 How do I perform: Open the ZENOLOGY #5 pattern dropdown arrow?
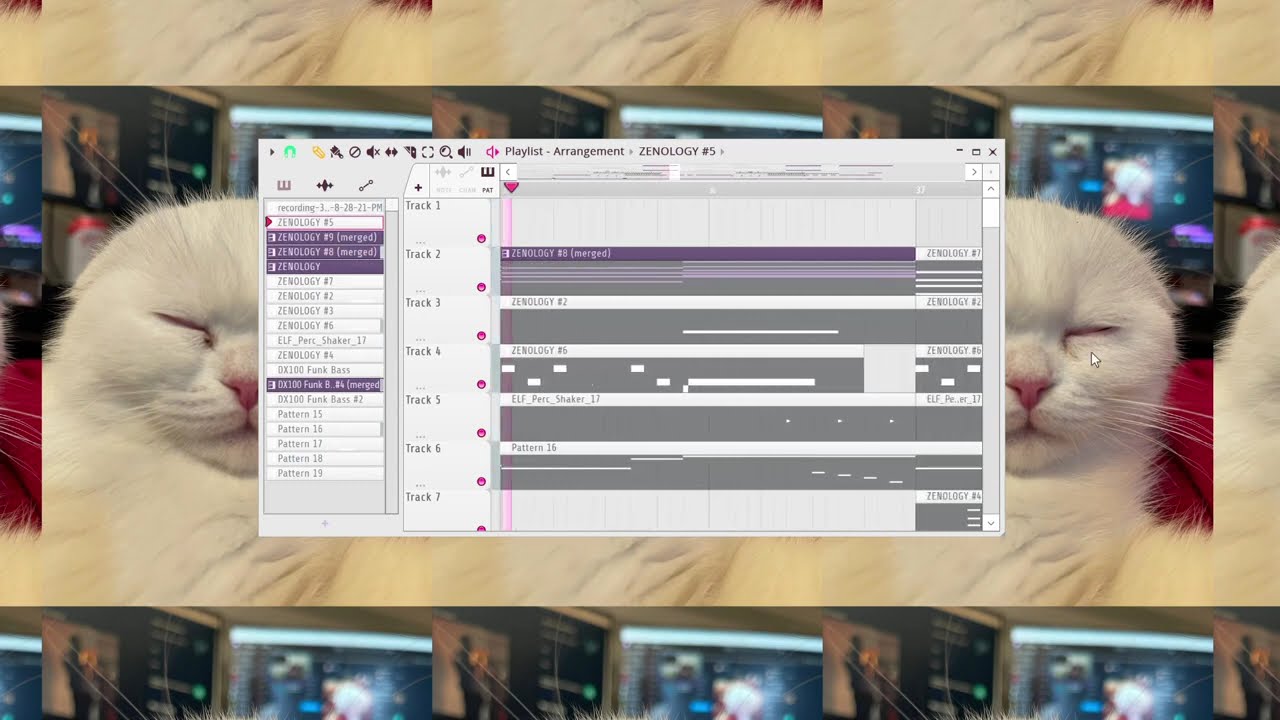722,152
